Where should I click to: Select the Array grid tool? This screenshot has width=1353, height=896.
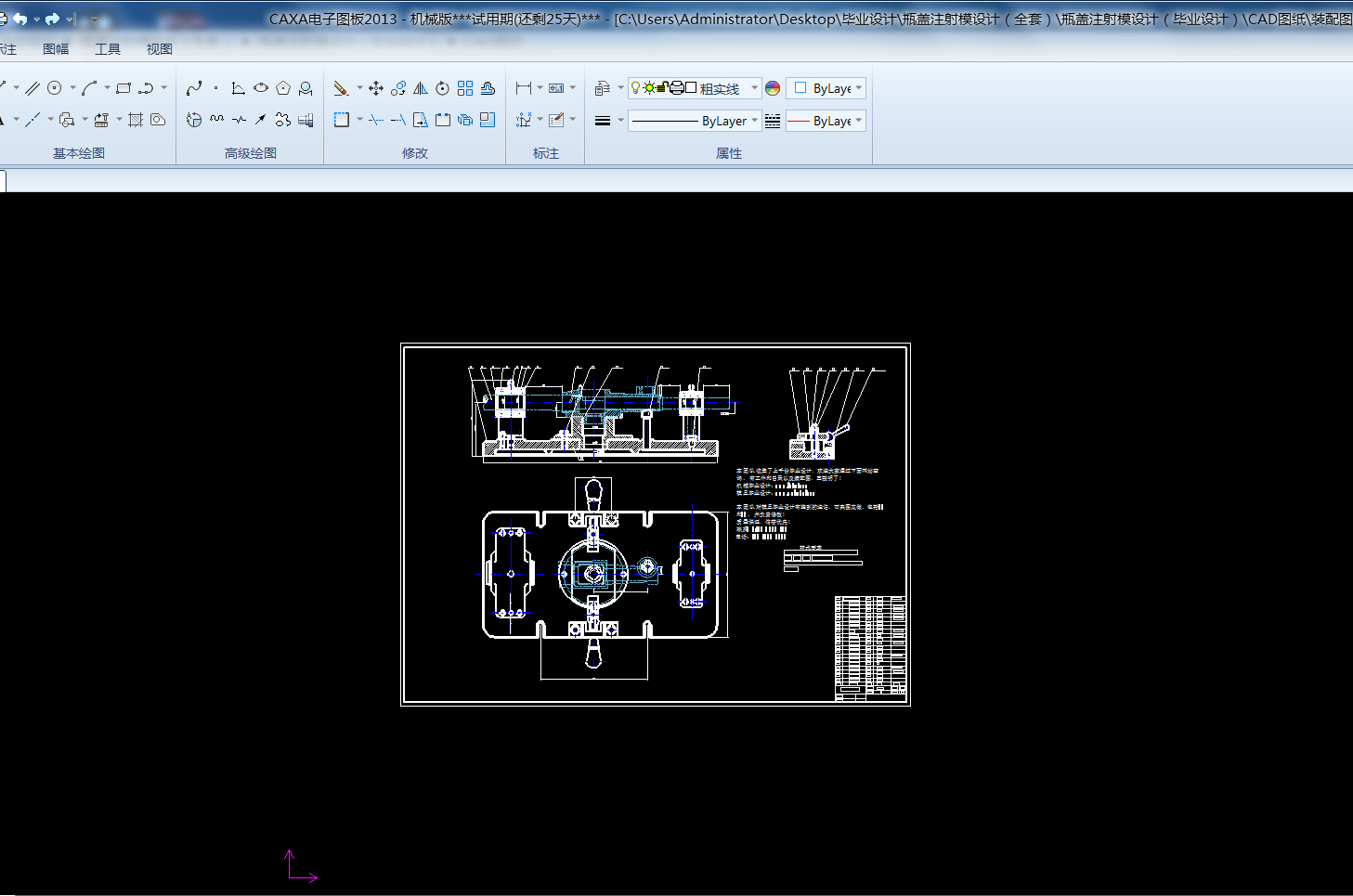tap(465, 88)
